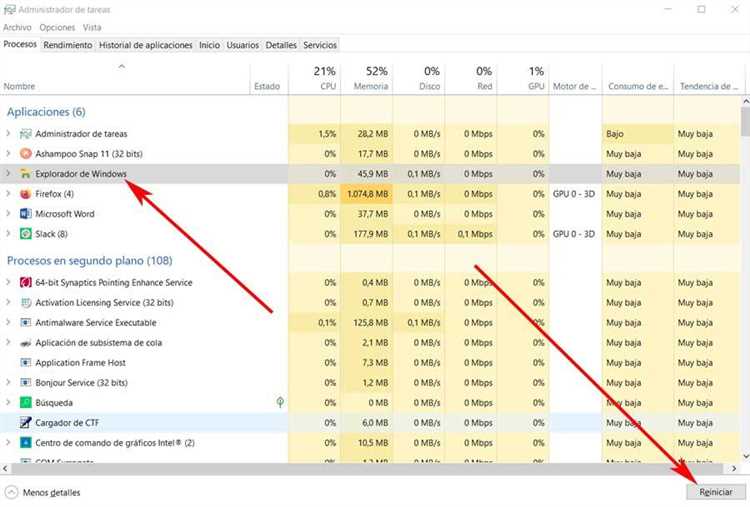Image resolution: width=750 pixels, height=507 pixels.
Task: Click the Reiniciar button
Action: click(716, 492)
